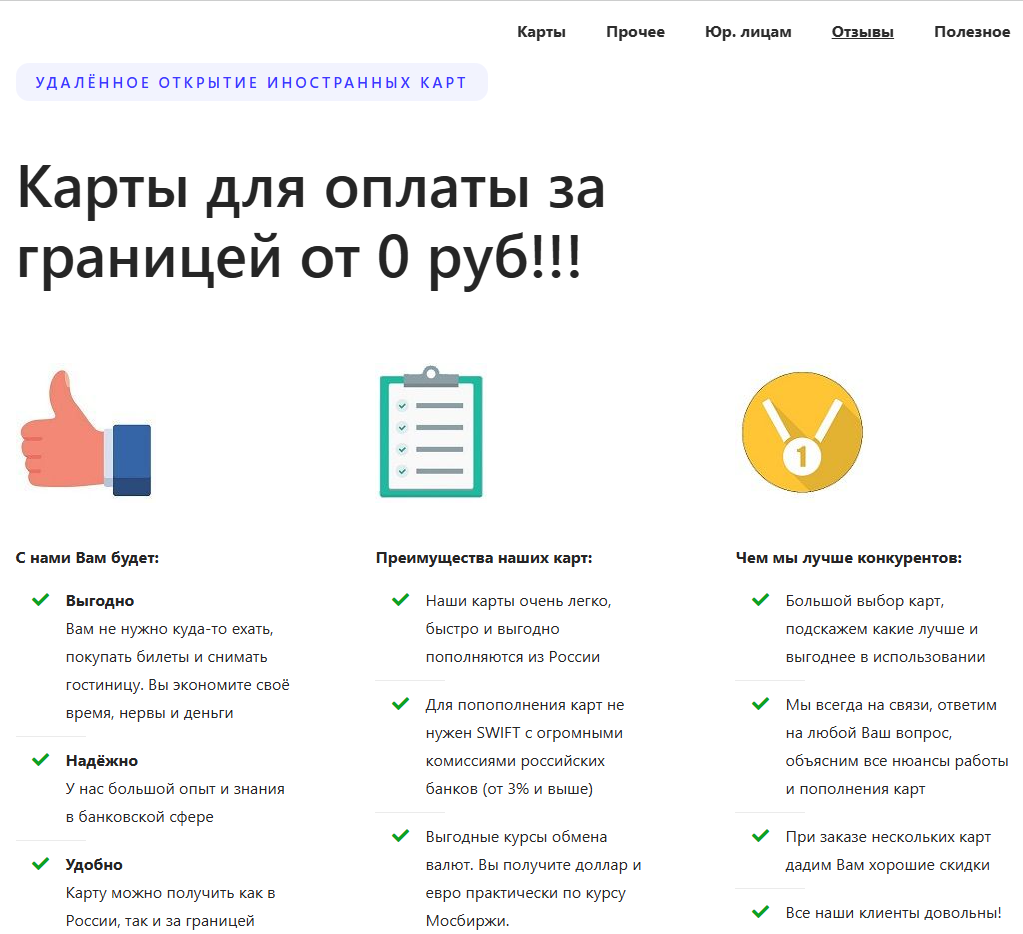The width and height of the screenshot is (1023, 934).
Task: Click the text Мы всегда на связи, ответим
Action: (897, 747)
